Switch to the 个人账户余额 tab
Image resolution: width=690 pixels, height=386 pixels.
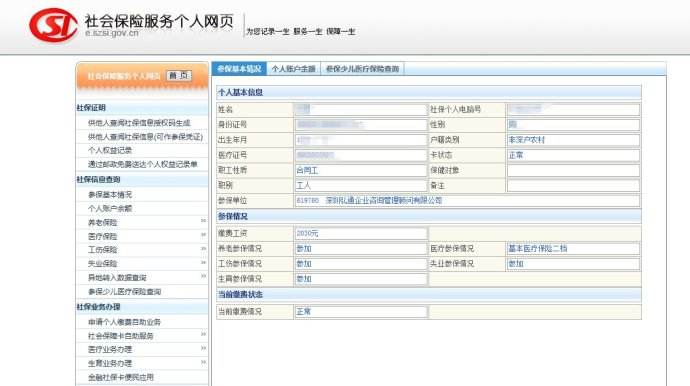tap(294, 69)
